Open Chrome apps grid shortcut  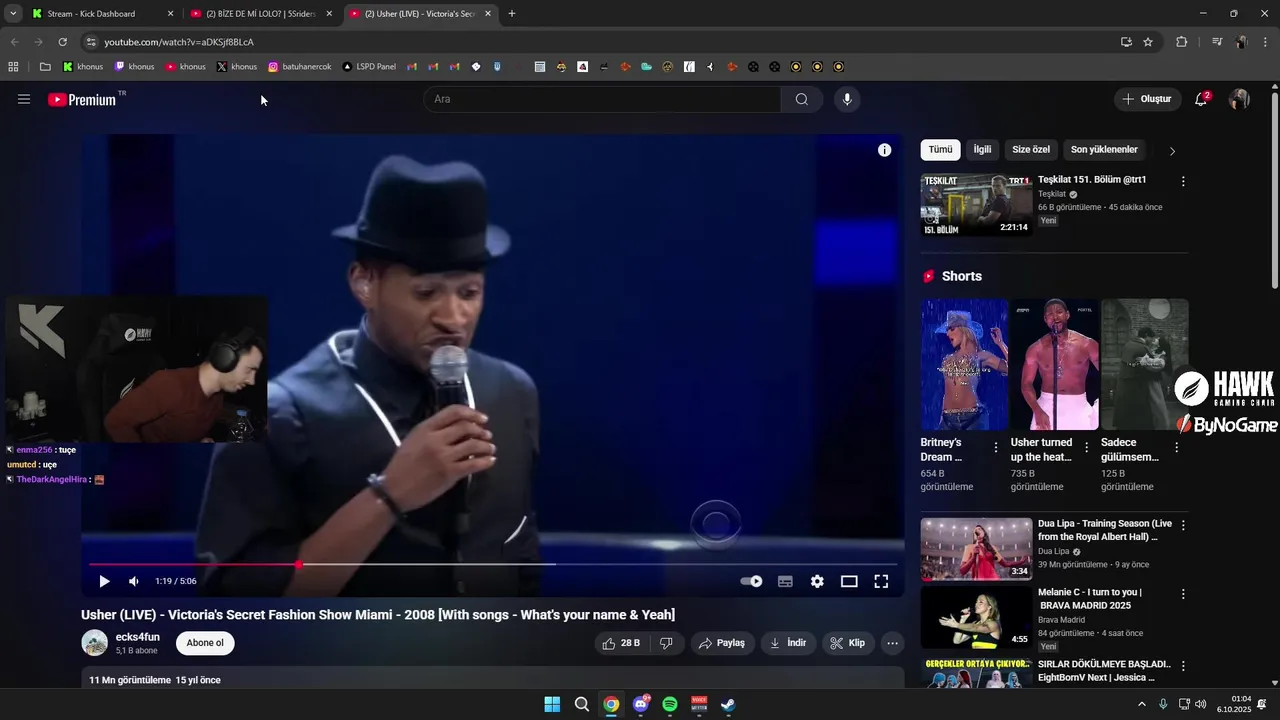click(13, 67)
